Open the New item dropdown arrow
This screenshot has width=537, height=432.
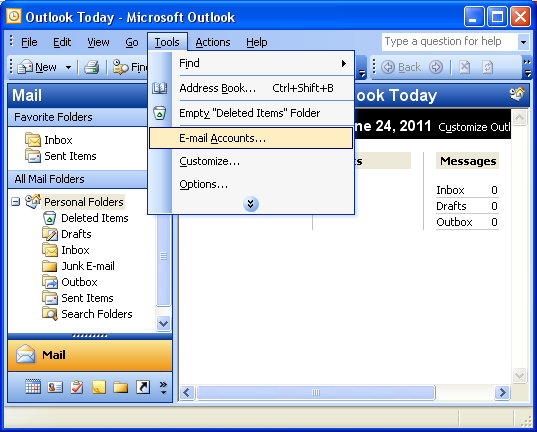click(x=68, y=67)
